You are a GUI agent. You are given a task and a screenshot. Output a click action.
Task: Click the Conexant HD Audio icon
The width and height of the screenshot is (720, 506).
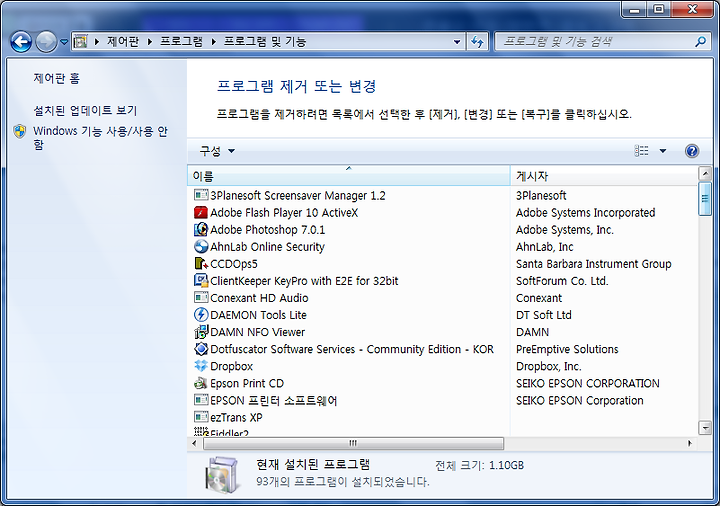coord(201,298)
